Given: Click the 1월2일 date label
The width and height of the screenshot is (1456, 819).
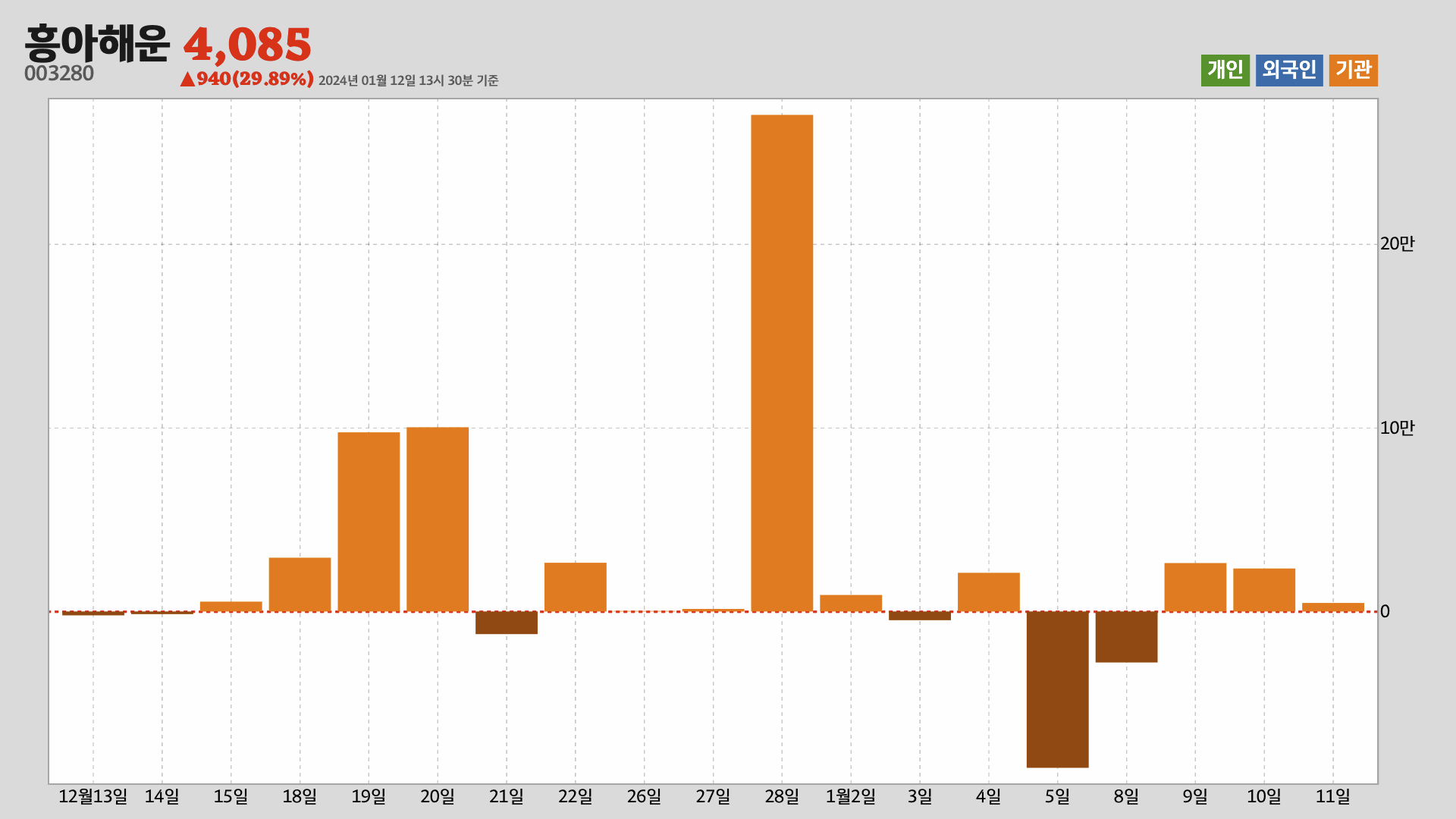Looking at the screenshot, I should coord(851,797).
